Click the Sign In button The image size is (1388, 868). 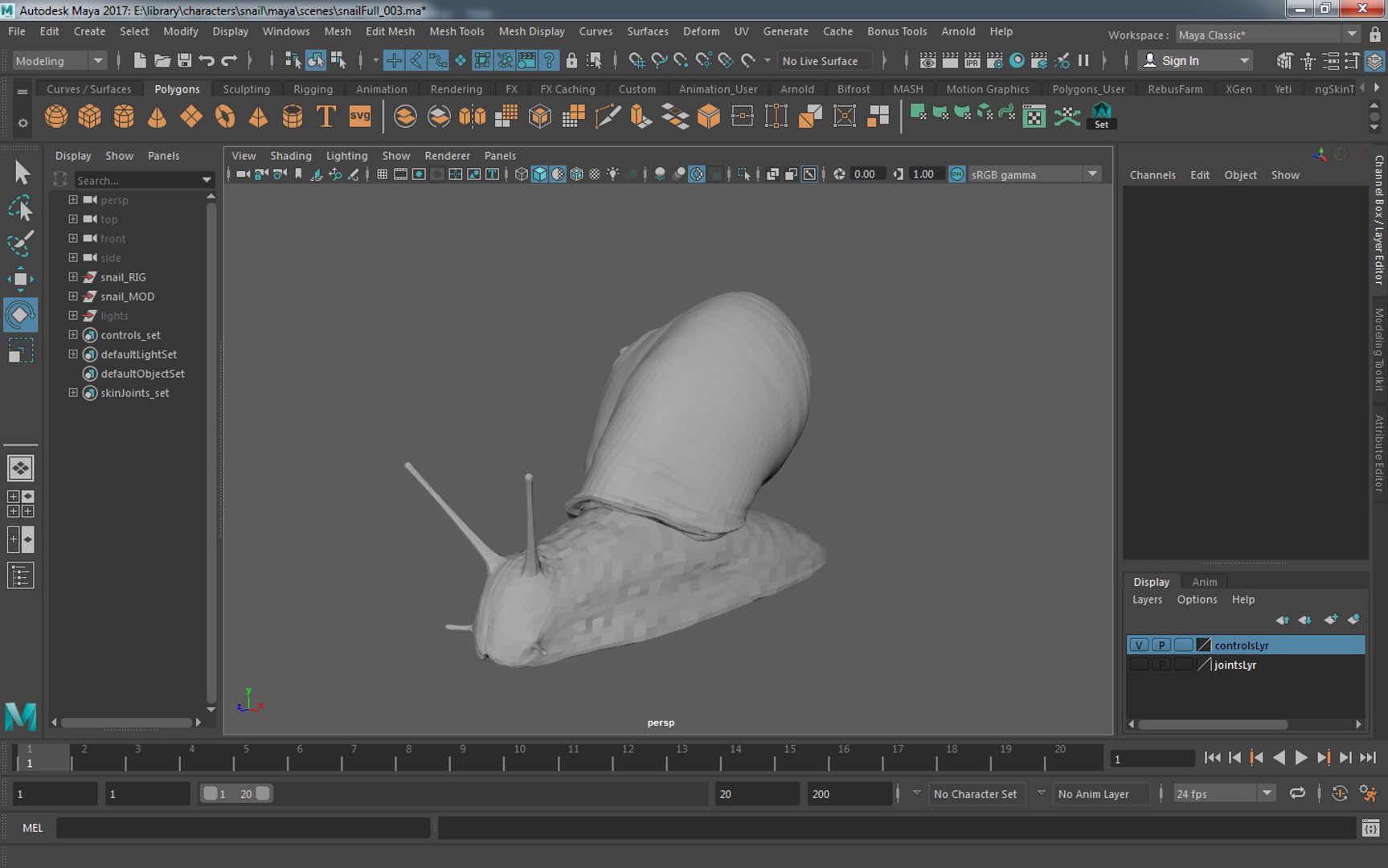tap(1196, 61)
